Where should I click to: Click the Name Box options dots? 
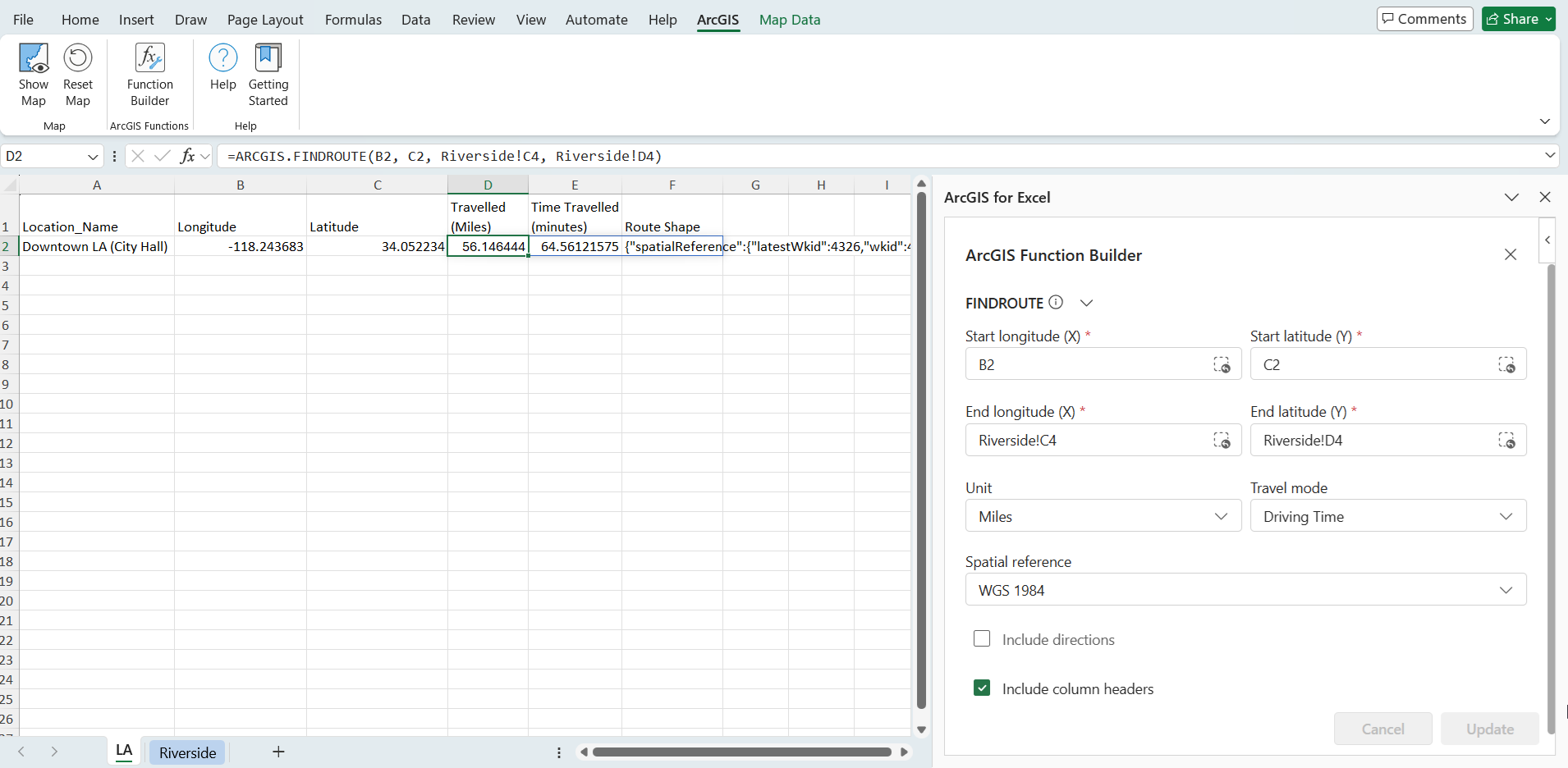(114, 156)
